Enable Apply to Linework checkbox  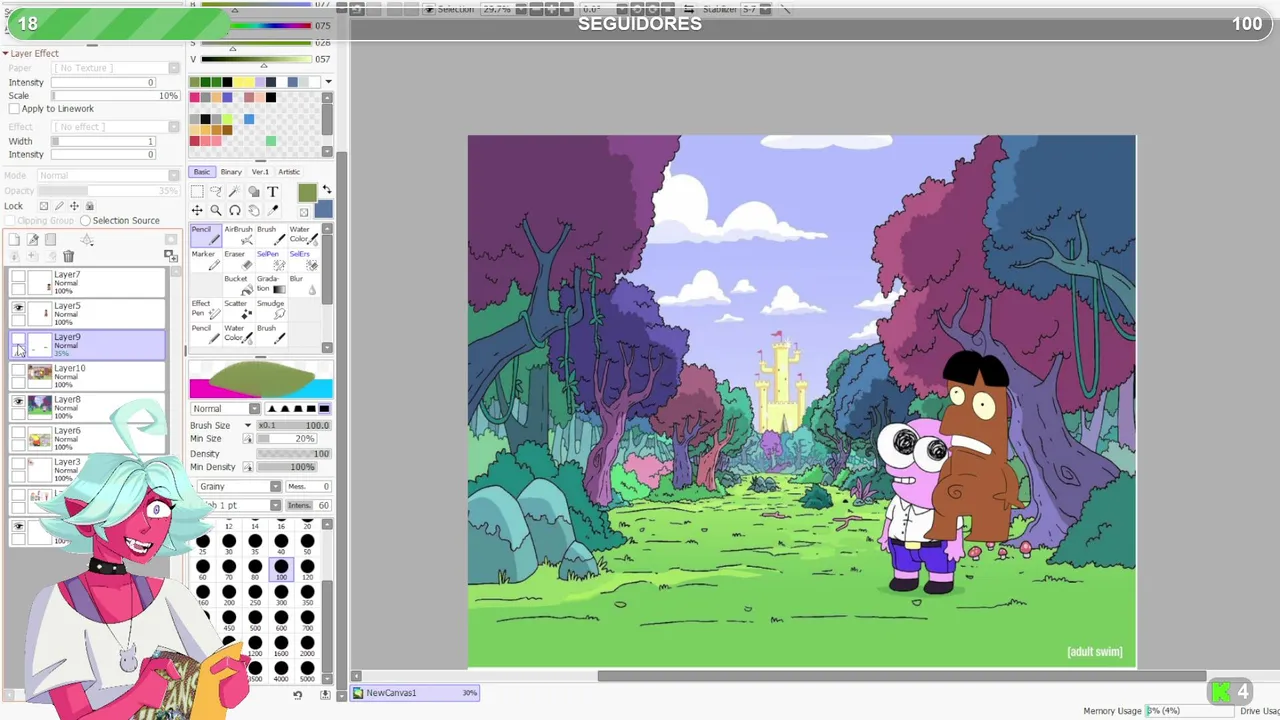click(14, 109)
